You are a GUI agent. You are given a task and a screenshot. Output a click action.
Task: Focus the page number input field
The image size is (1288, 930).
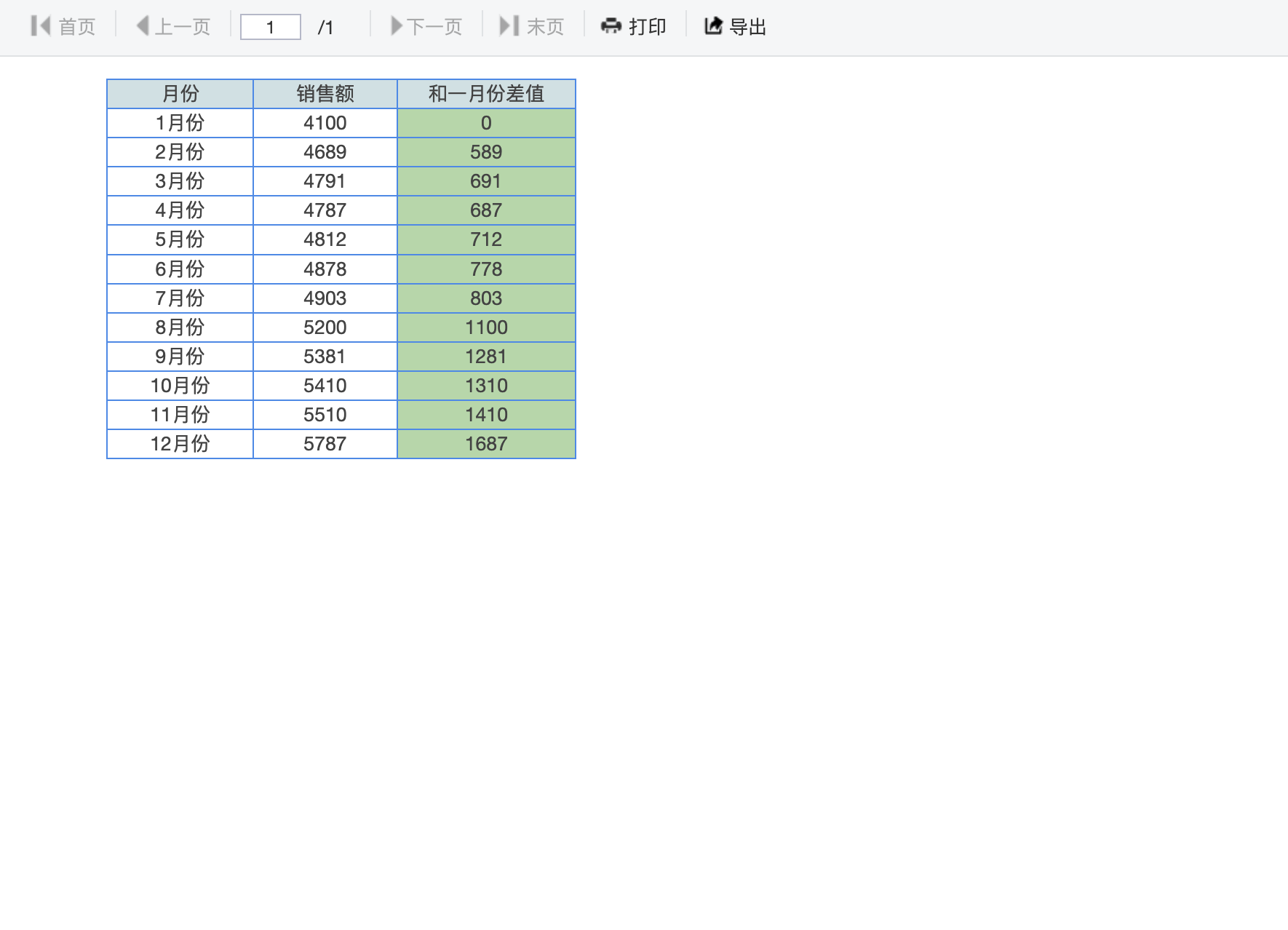(x=271, y=27)
